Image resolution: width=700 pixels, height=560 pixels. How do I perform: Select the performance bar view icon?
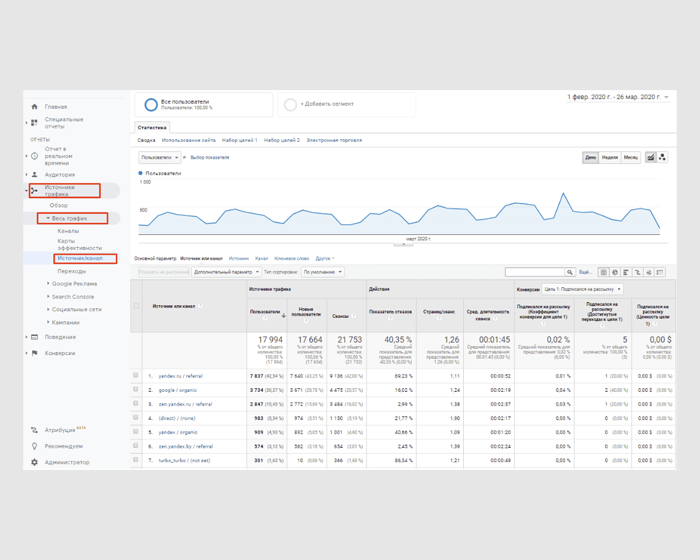tap(626, 272)
